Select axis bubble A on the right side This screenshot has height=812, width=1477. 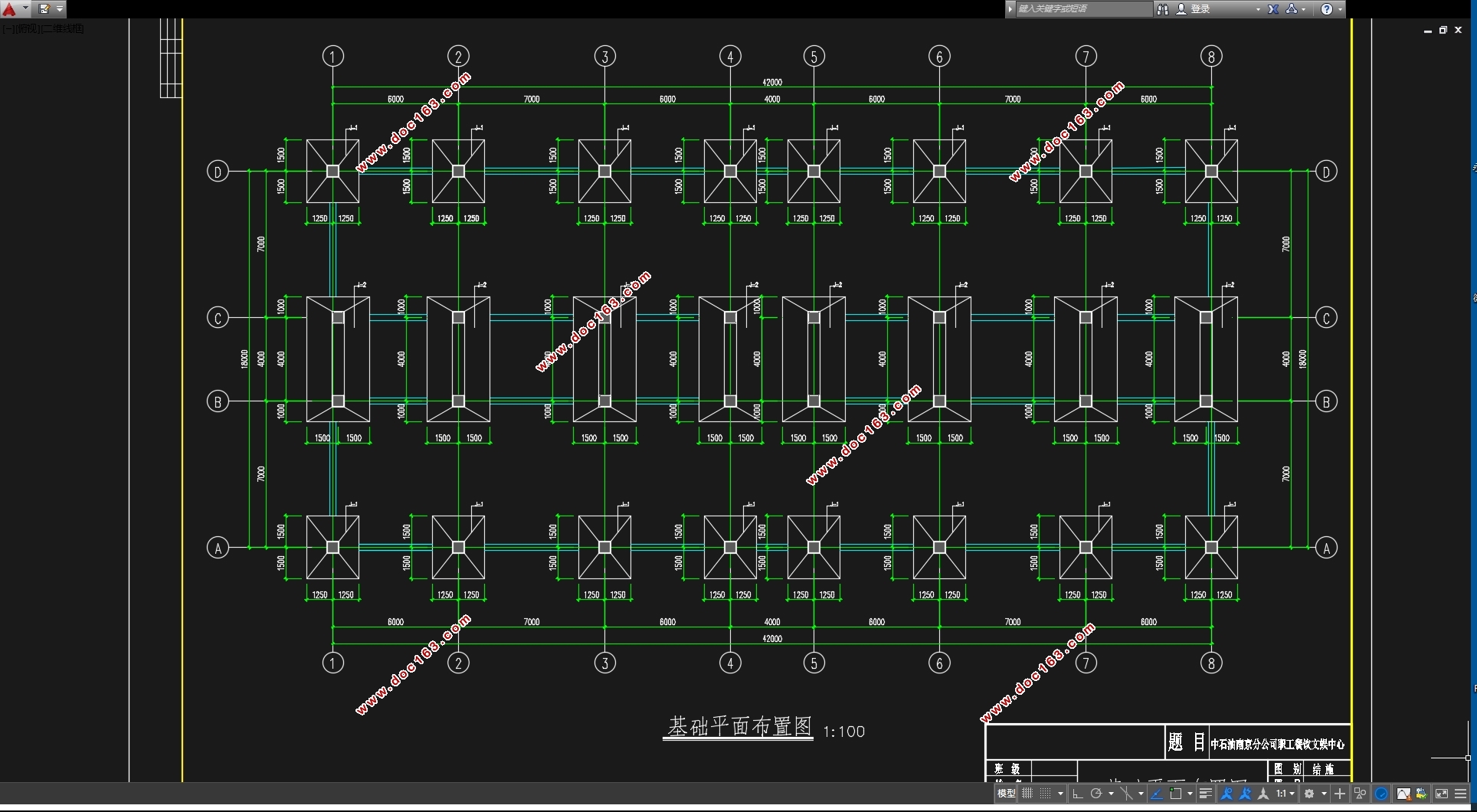pyautogui.click(x=1326, y=548)
